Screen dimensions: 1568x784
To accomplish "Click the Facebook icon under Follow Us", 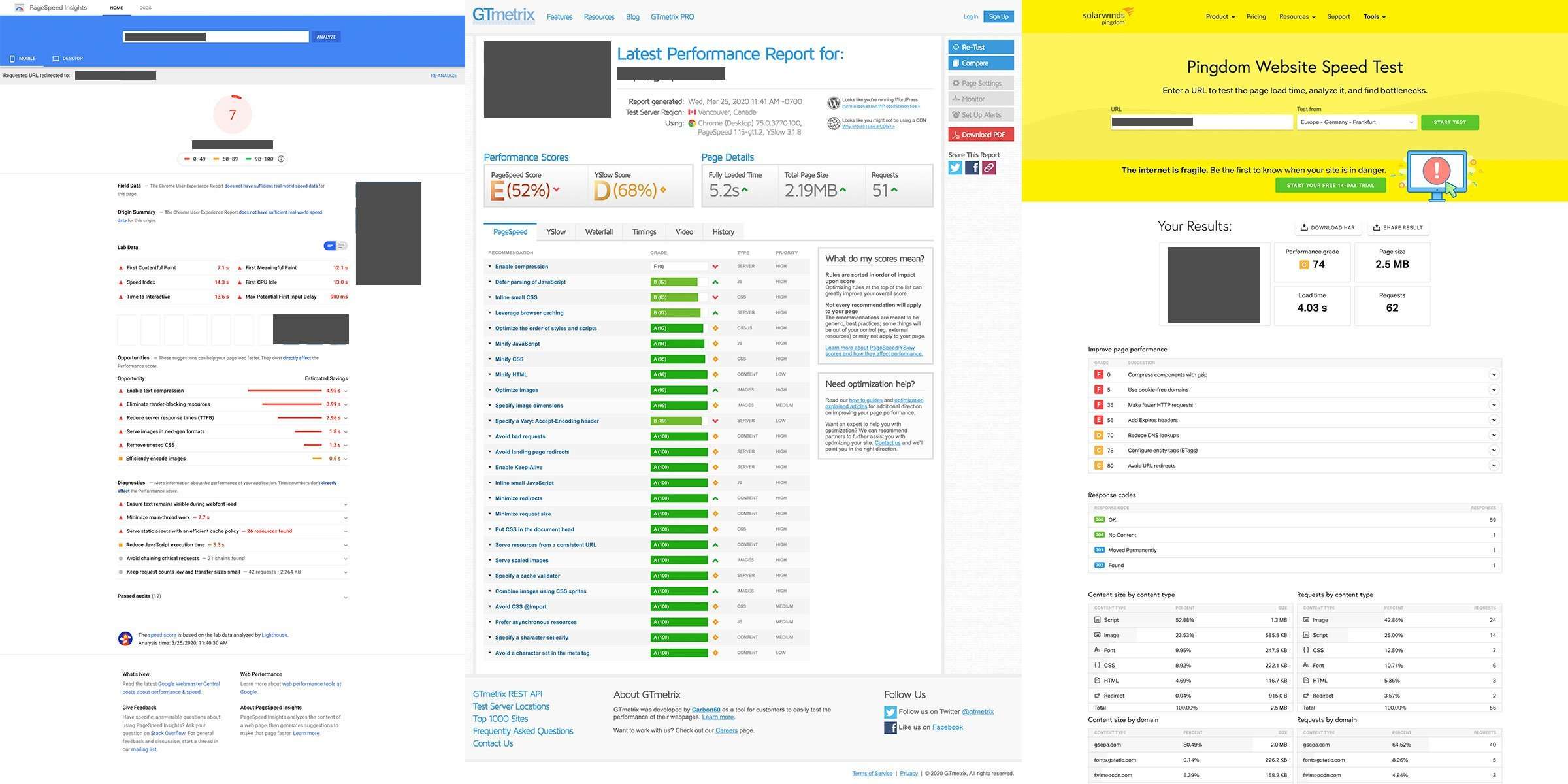I will (x=890, y=727).
